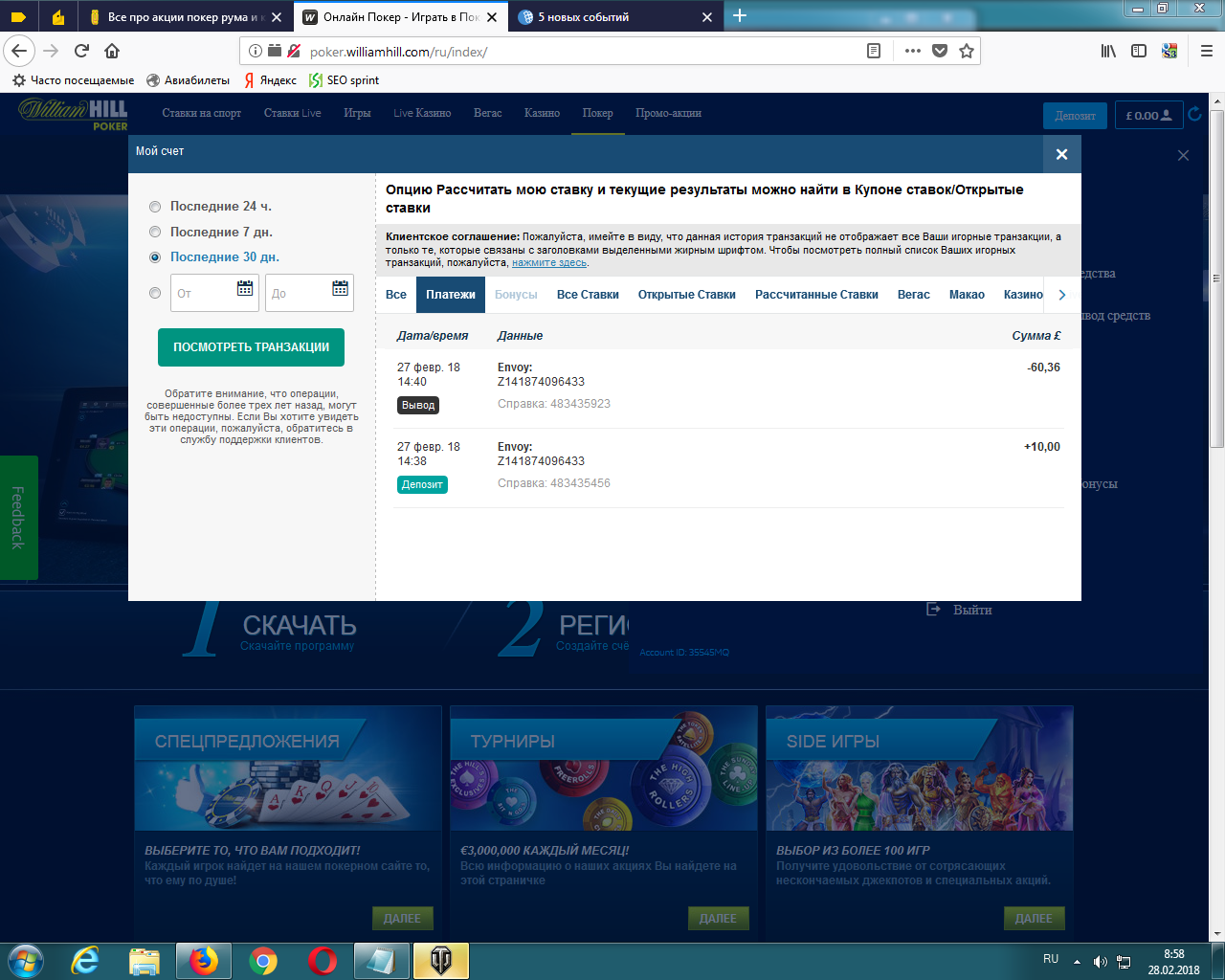Image resolution: width=1225 pixels, height=980 pixels.
Task: Open Промо-акции in site navigation
Action: (668, 113)
